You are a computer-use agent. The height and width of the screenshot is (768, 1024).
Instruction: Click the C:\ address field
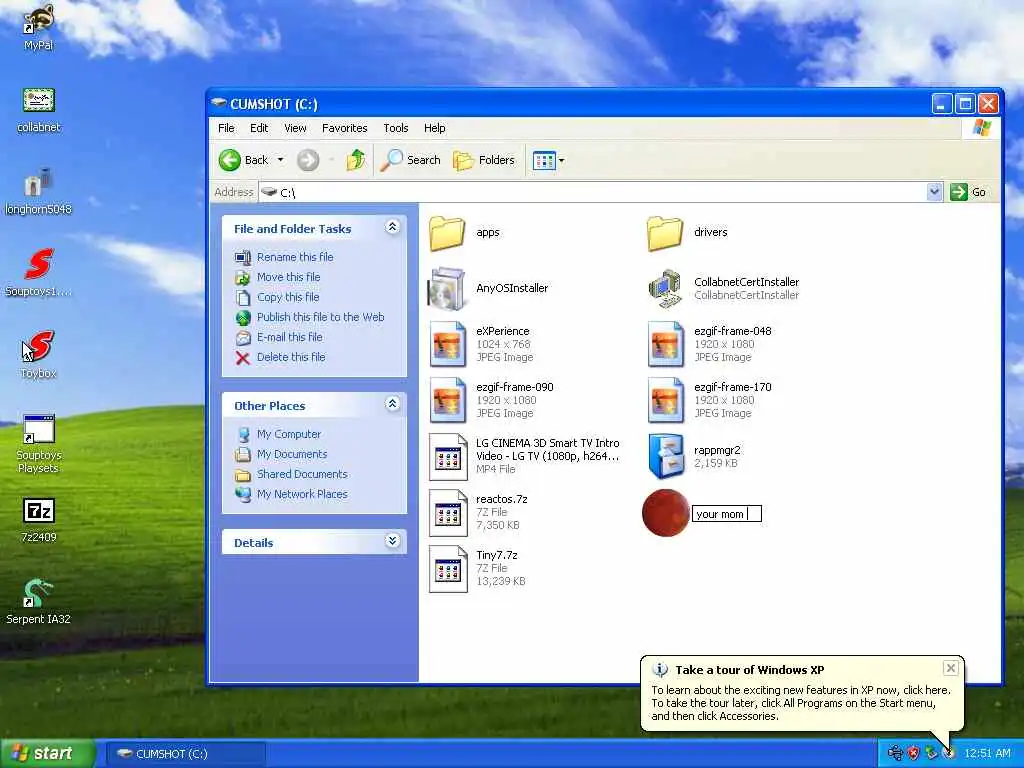(592, 192)
